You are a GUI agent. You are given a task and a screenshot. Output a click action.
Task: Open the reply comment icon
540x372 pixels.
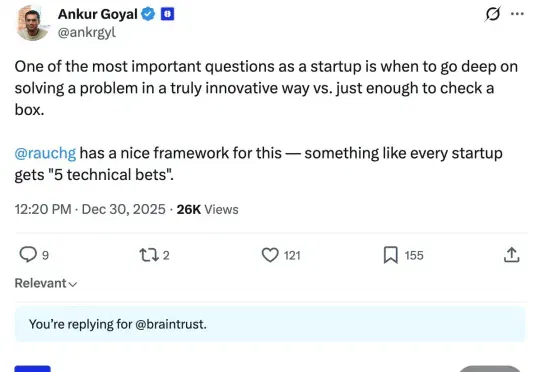(28, 255)
